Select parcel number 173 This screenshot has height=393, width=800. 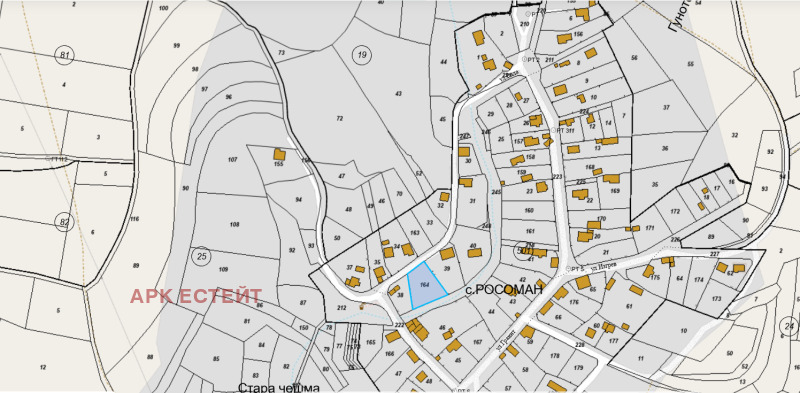click(716, 298)
